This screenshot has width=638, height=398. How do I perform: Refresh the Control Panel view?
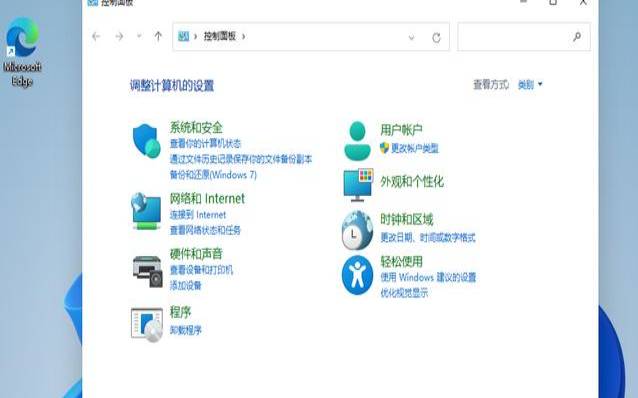pos(436,38)
